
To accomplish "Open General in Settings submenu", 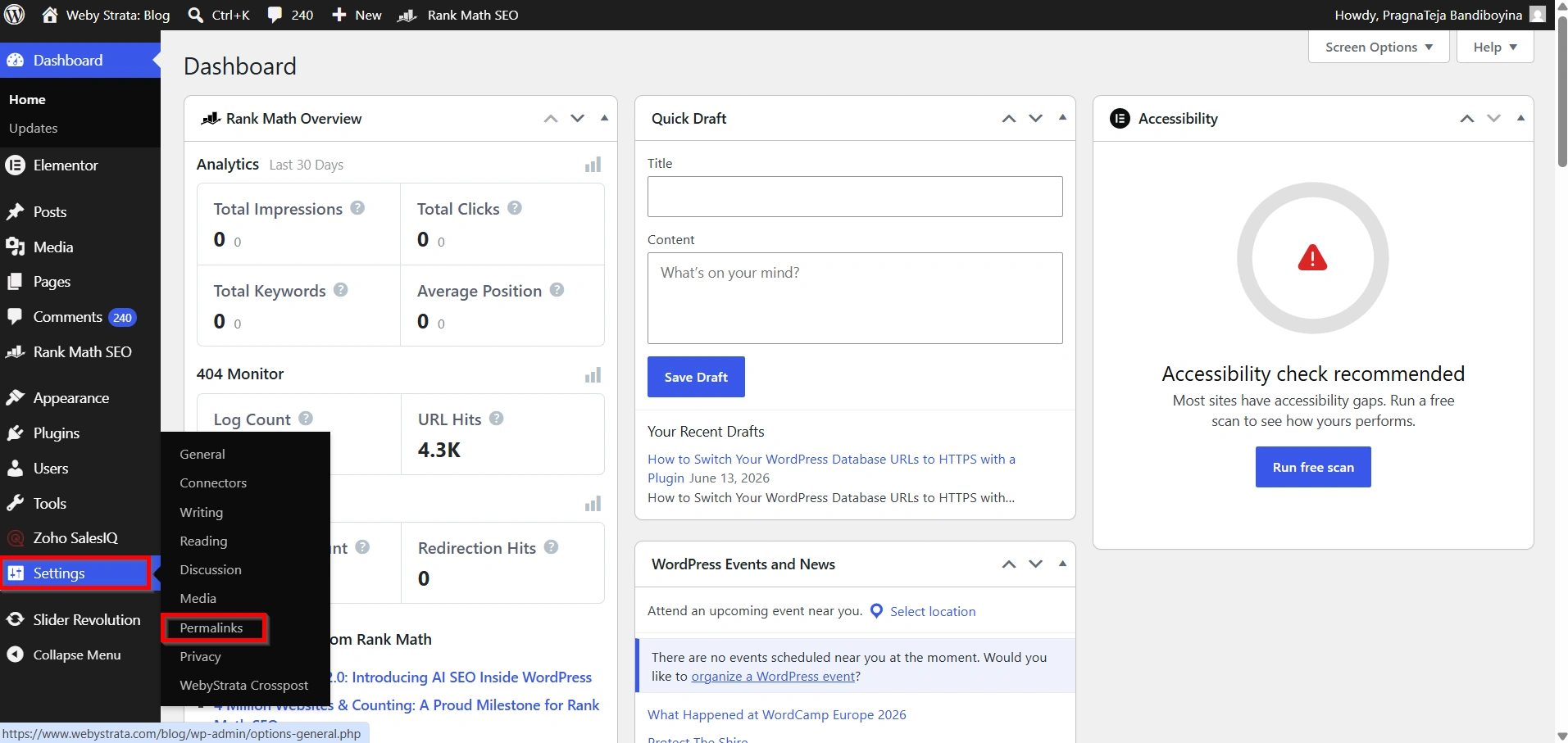I will coord(202,454).
